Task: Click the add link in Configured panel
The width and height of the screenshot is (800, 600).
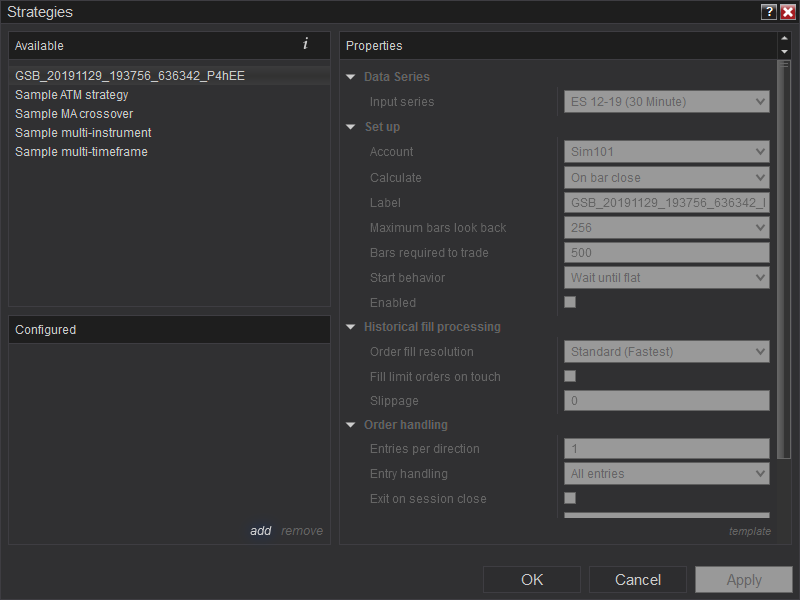Action: (x=260, y=531)
